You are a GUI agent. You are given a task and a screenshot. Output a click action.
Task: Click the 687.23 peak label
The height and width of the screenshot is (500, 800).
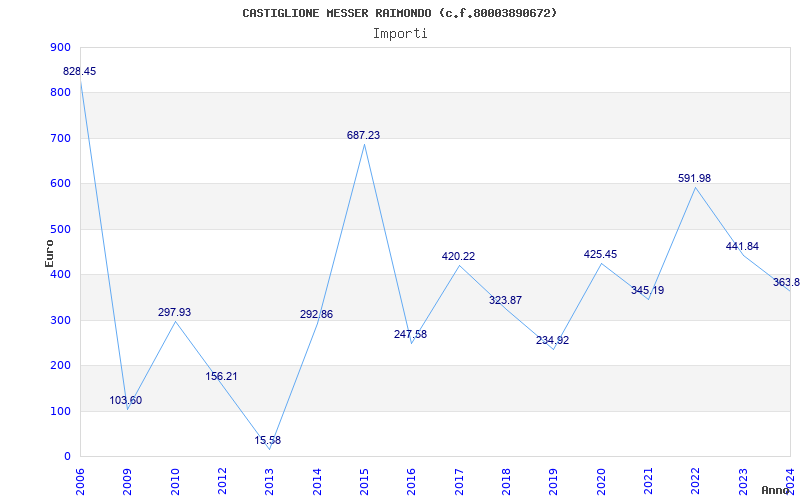(363, 135)
